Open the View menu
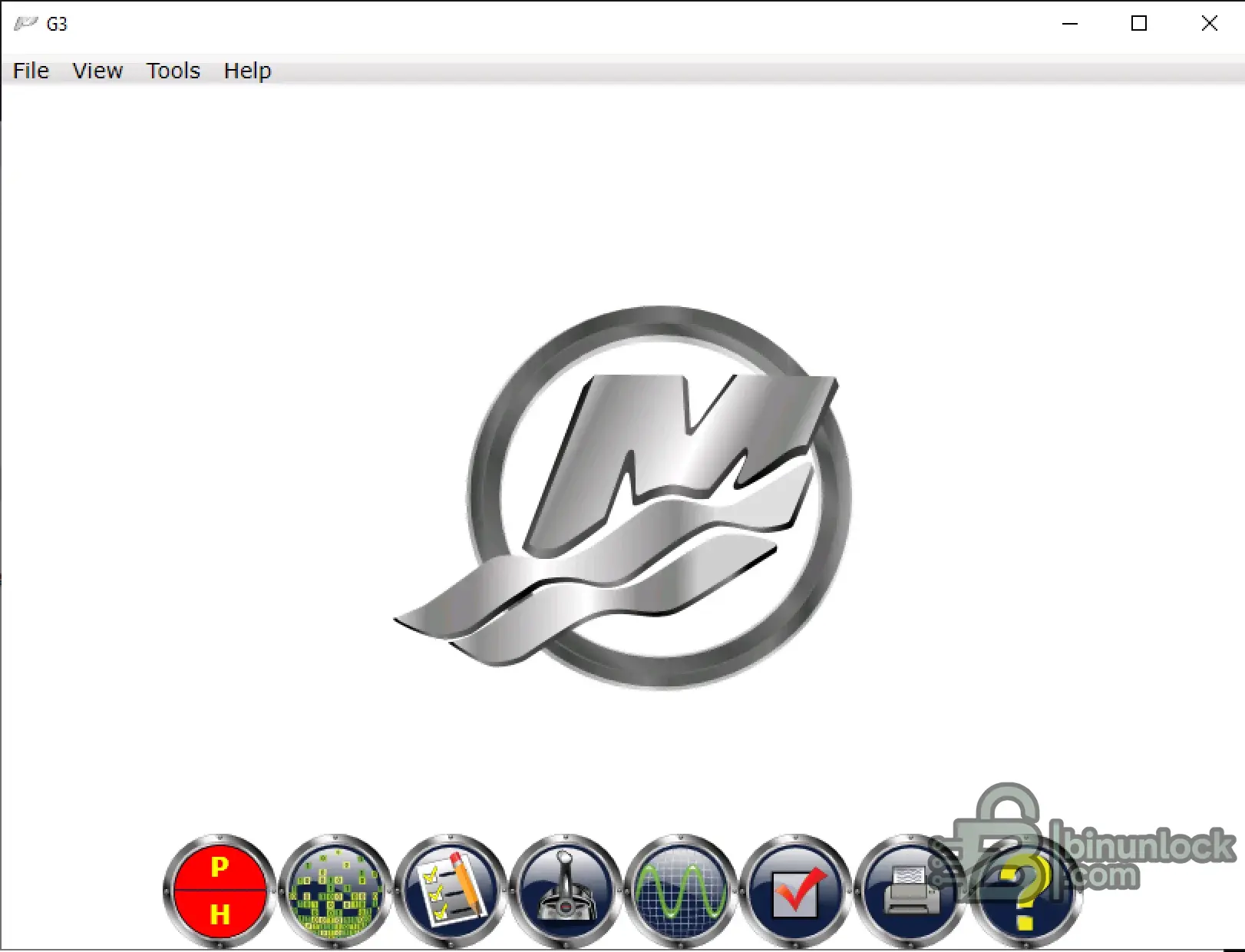1245x952 pixels. pyautogui.click(x=97, y=71)
